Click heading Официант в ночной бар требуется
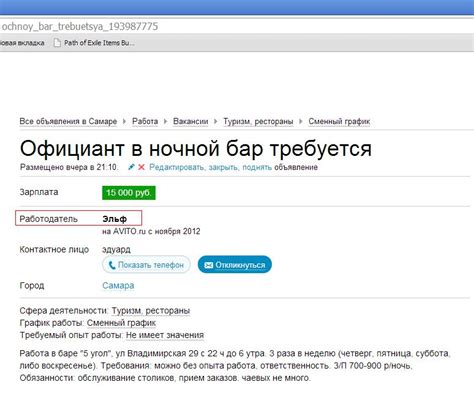This screenshot has width=474, height=393. tap(196, 148)
